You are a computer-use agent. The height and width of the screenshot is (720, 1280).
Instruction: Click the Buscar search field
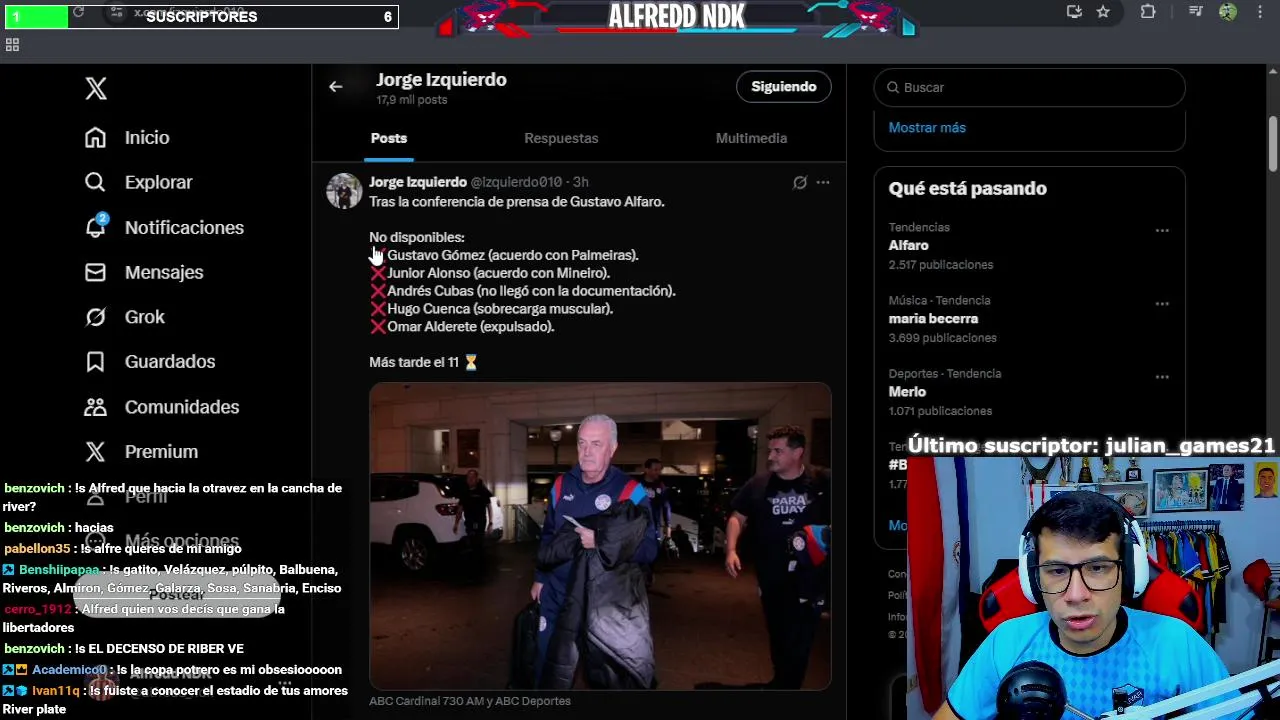(1030, 88)
